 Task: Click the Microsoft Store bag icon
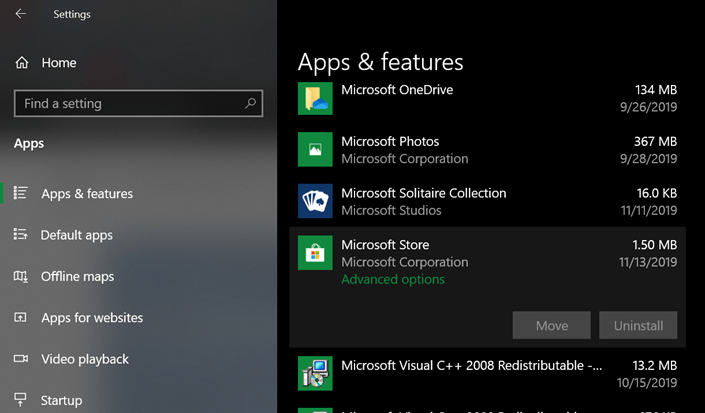[315, 253]
